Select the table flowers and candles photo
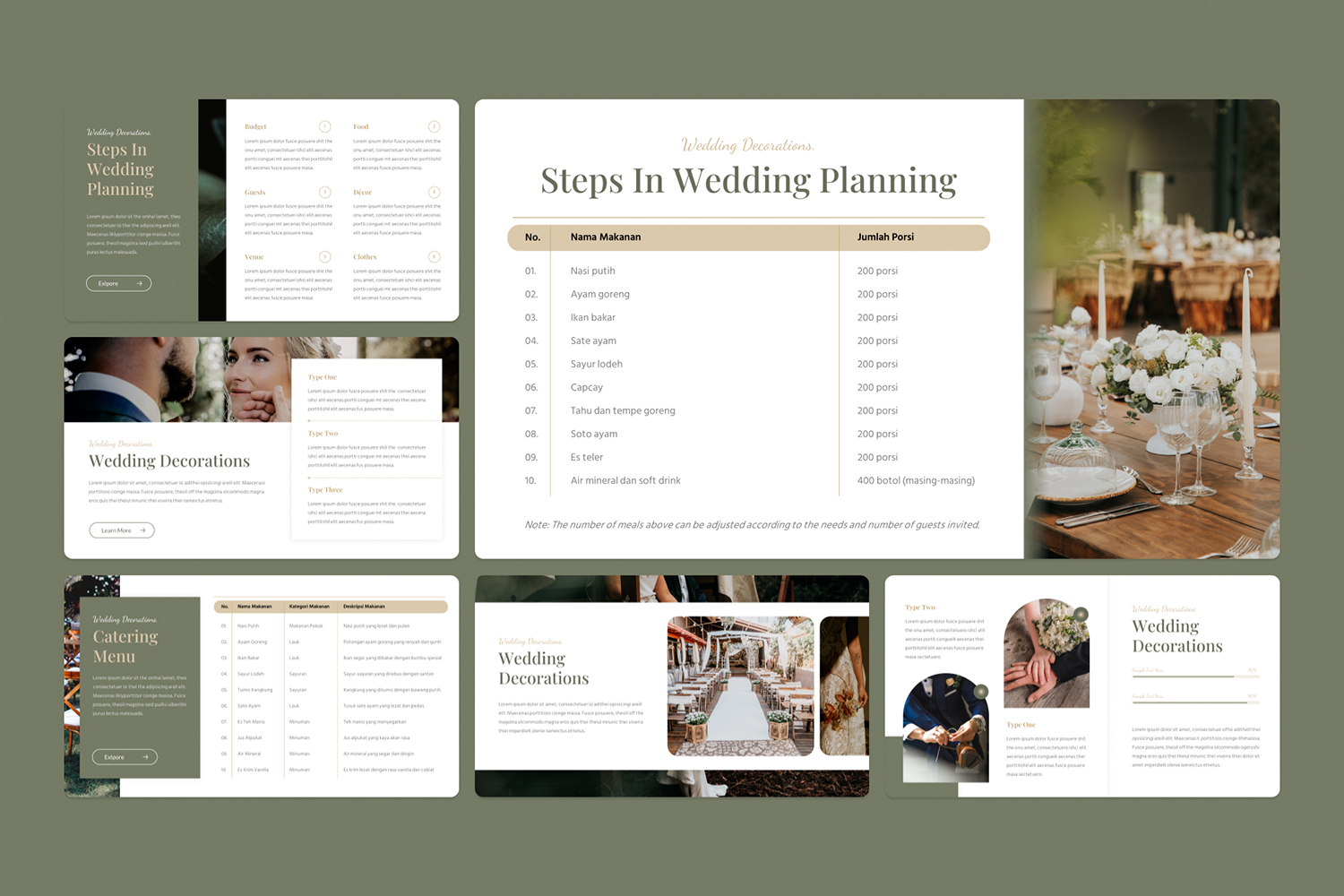This screenshot has width=1344, height=896. (x=1151, y=329)
